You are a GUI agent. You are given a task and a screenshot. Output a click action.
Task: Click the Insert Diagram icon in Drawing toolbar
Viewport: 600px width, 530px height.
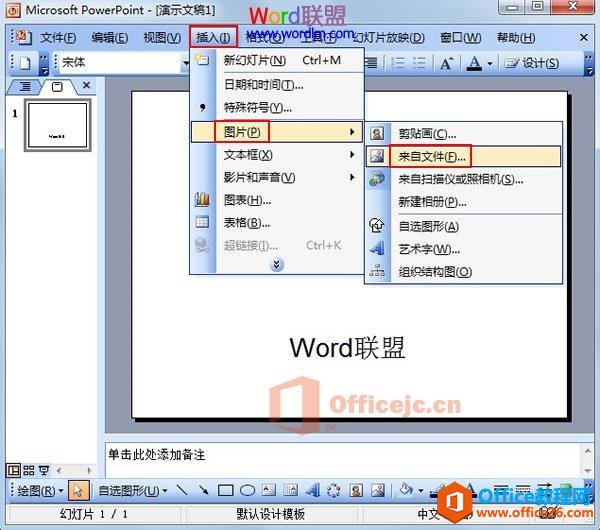pyautogui.click(x=334, y=490)
